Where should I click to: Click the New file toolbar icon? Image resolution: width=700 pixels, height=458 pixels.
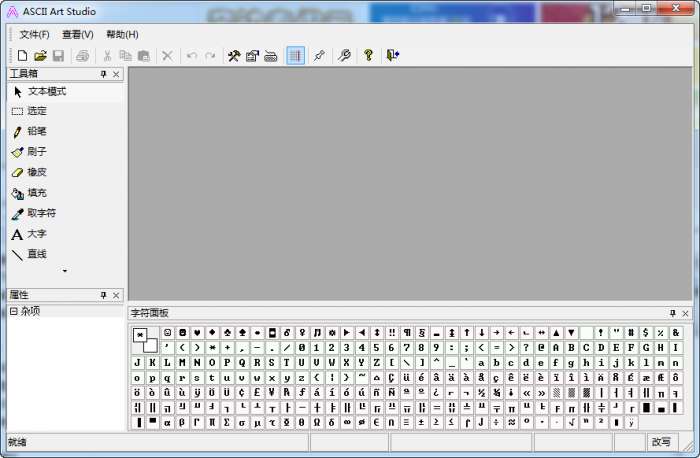(x=23, y=56)
